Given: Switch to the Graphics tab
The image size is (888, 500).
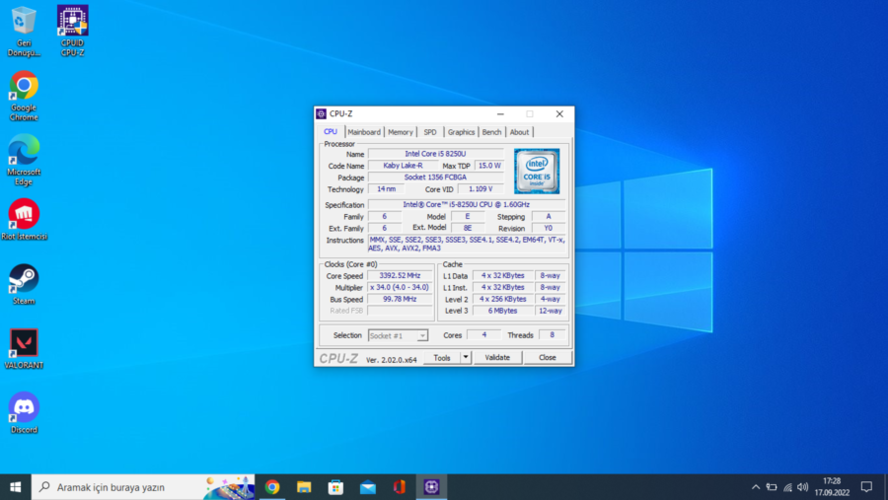Looking at the screenshot, I should [461, 132].
